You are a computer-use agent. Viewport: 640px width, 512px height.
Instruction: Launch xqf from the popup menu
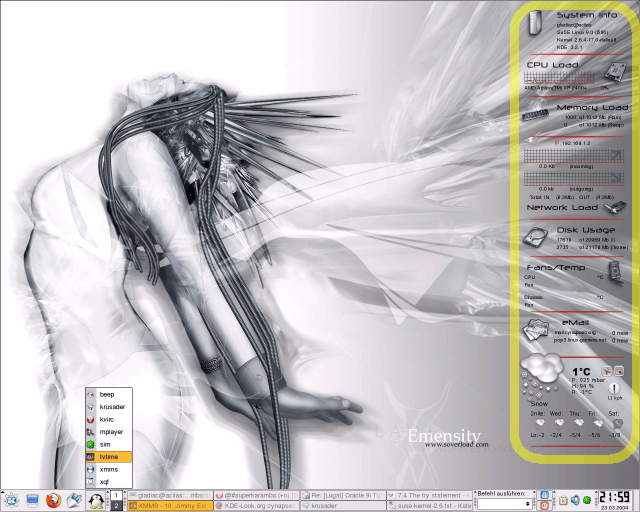coord(109,482)
